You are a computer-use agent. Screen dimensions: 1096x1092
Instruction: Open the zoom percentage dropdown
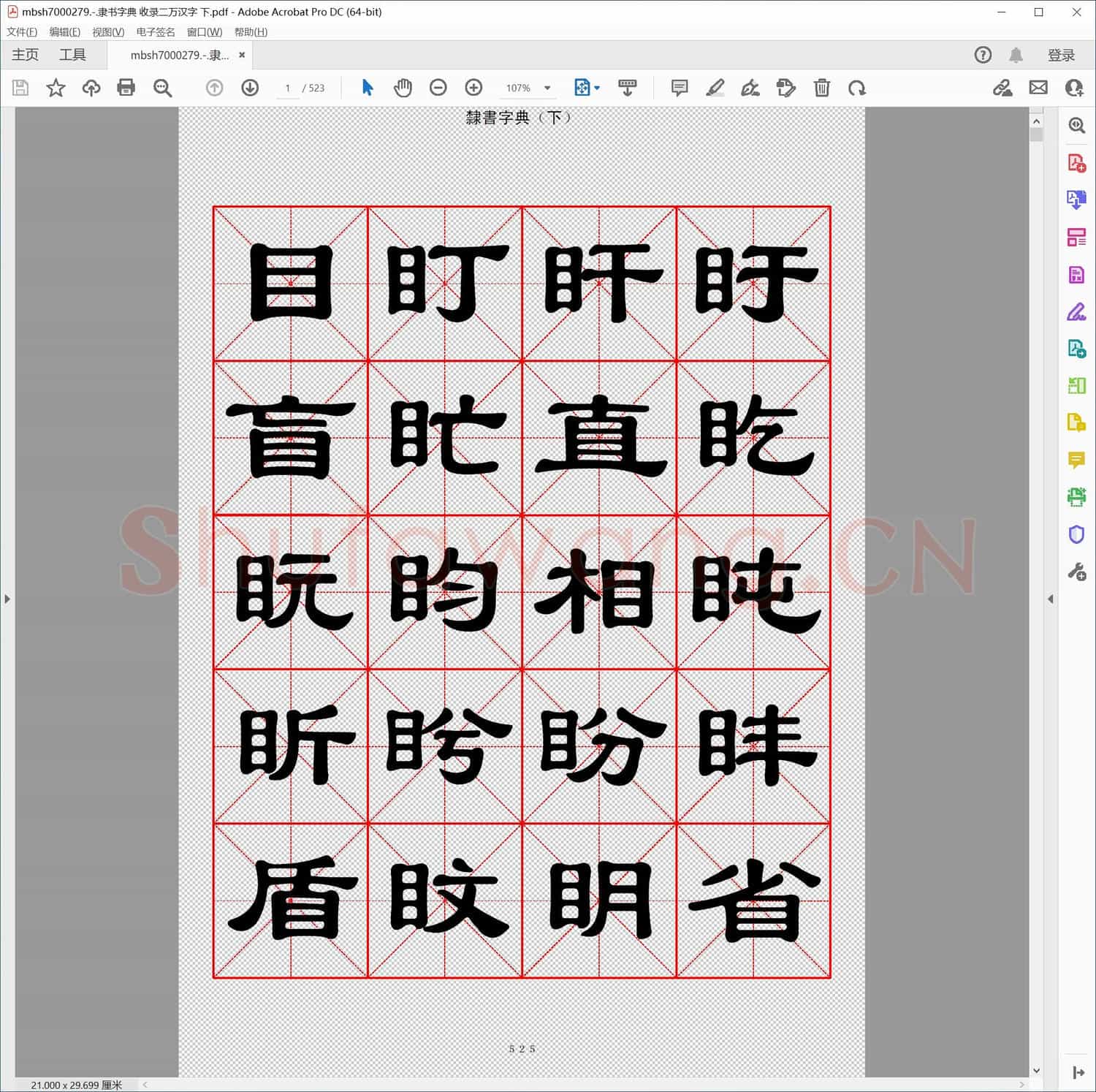(528, 87)
